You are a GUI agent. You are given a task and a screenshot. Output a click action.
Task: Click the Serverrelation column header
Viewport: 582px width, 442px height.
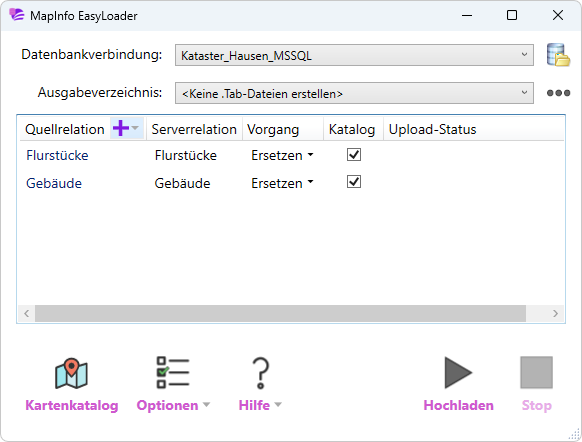tap(194, 129)
